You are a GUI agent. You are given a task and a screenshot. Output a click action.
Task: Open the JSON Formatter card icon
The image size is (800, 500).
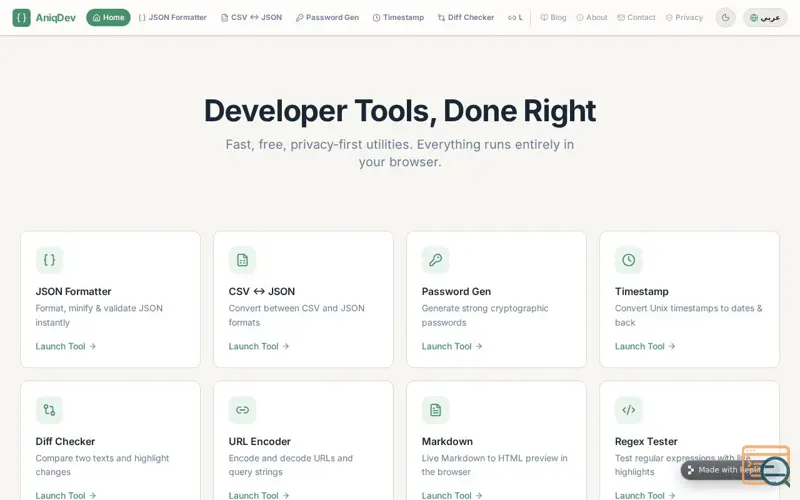49,260
